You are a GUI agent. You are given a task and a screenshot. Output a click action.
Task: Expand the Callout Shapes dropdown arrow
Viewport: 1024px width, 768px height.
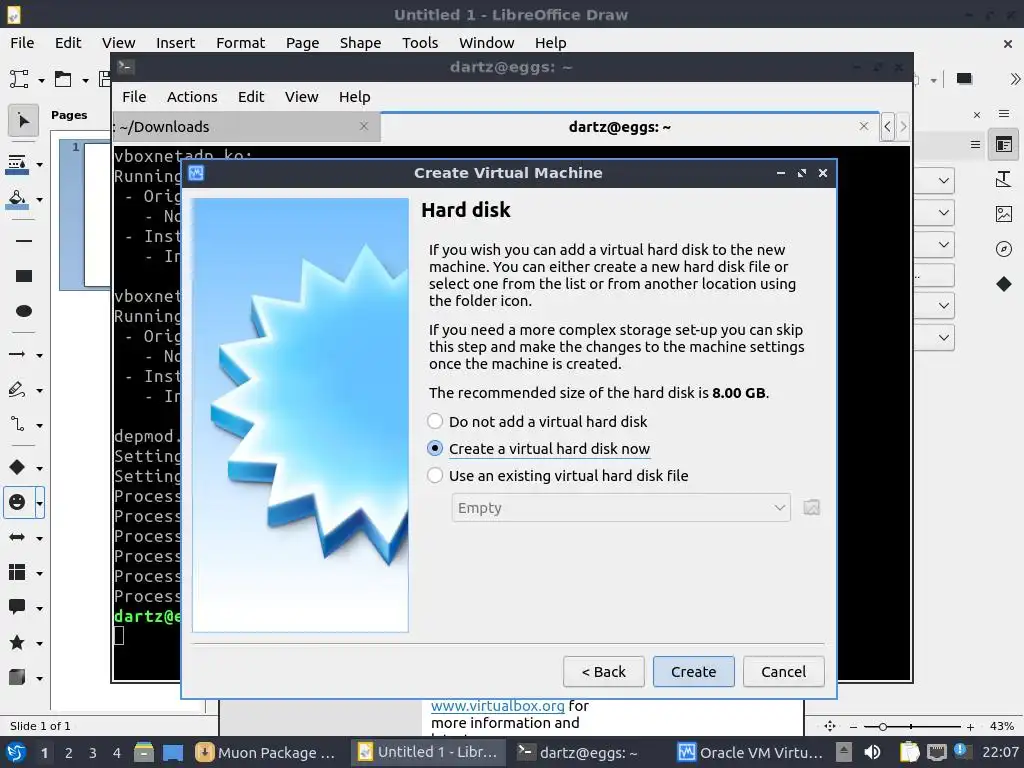tap(40, 608)
